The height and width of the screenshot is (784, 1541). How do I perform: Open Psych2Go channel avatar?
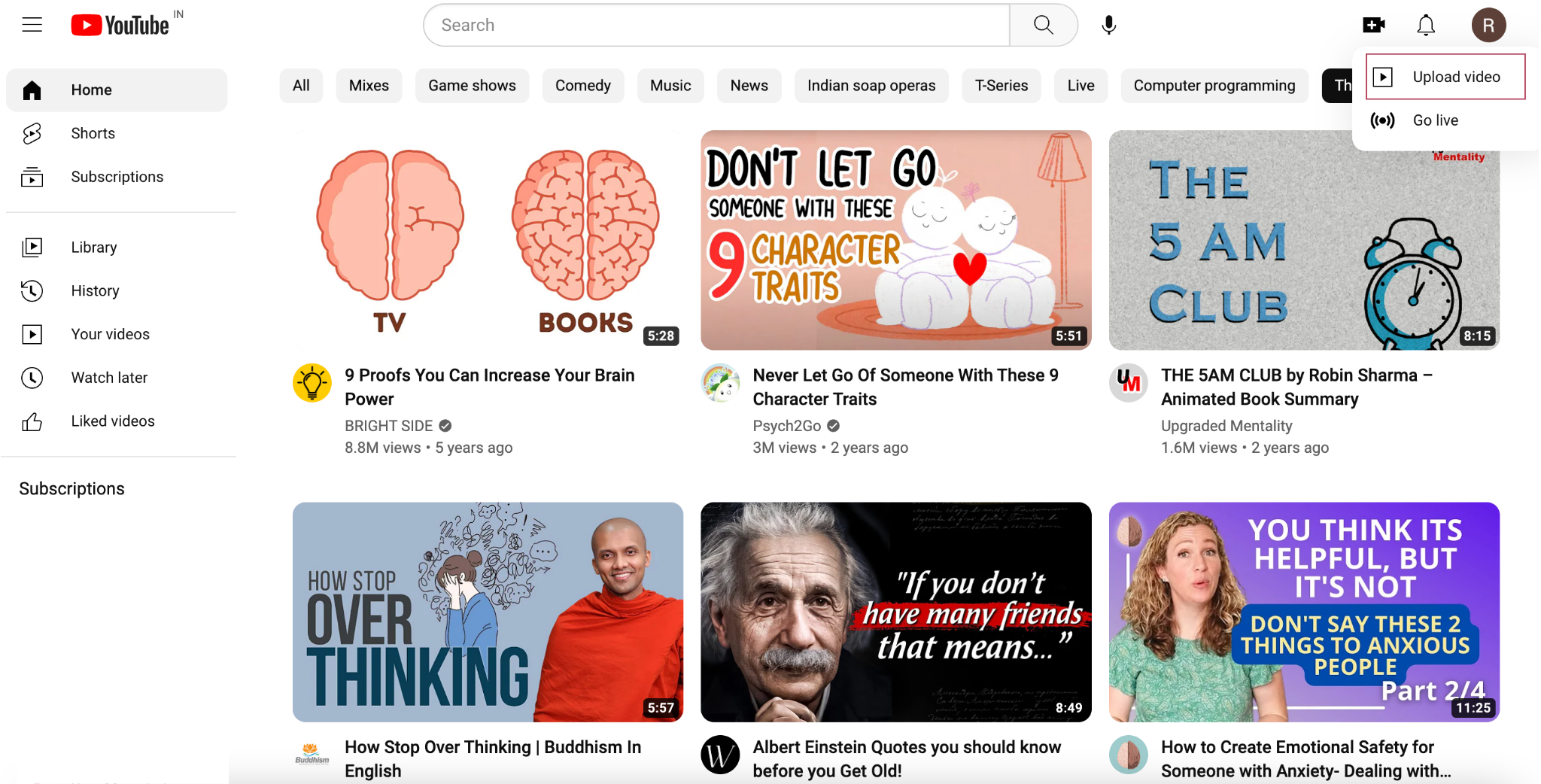point(720,383)
